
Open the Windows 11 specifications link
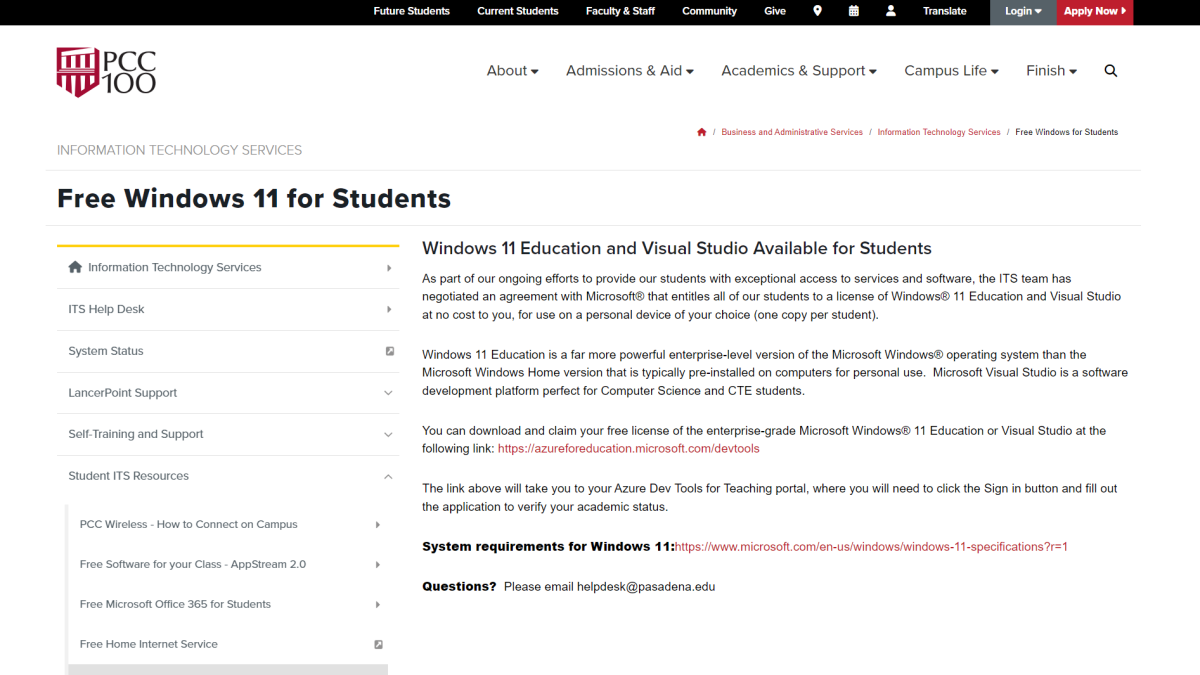coord(871,547)
